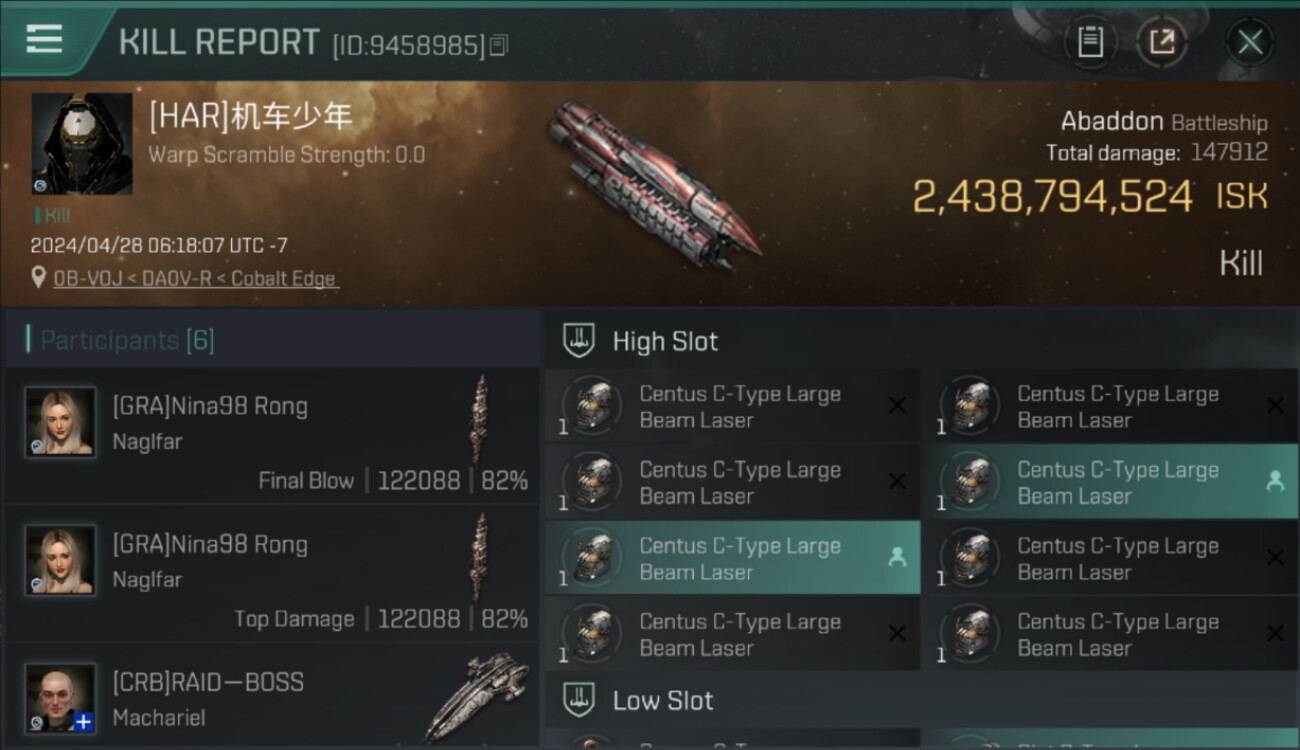Open the hamburger menu at top left
Image resolution: width=1300 pixels, height=750 pixels.
click(44, 39)
